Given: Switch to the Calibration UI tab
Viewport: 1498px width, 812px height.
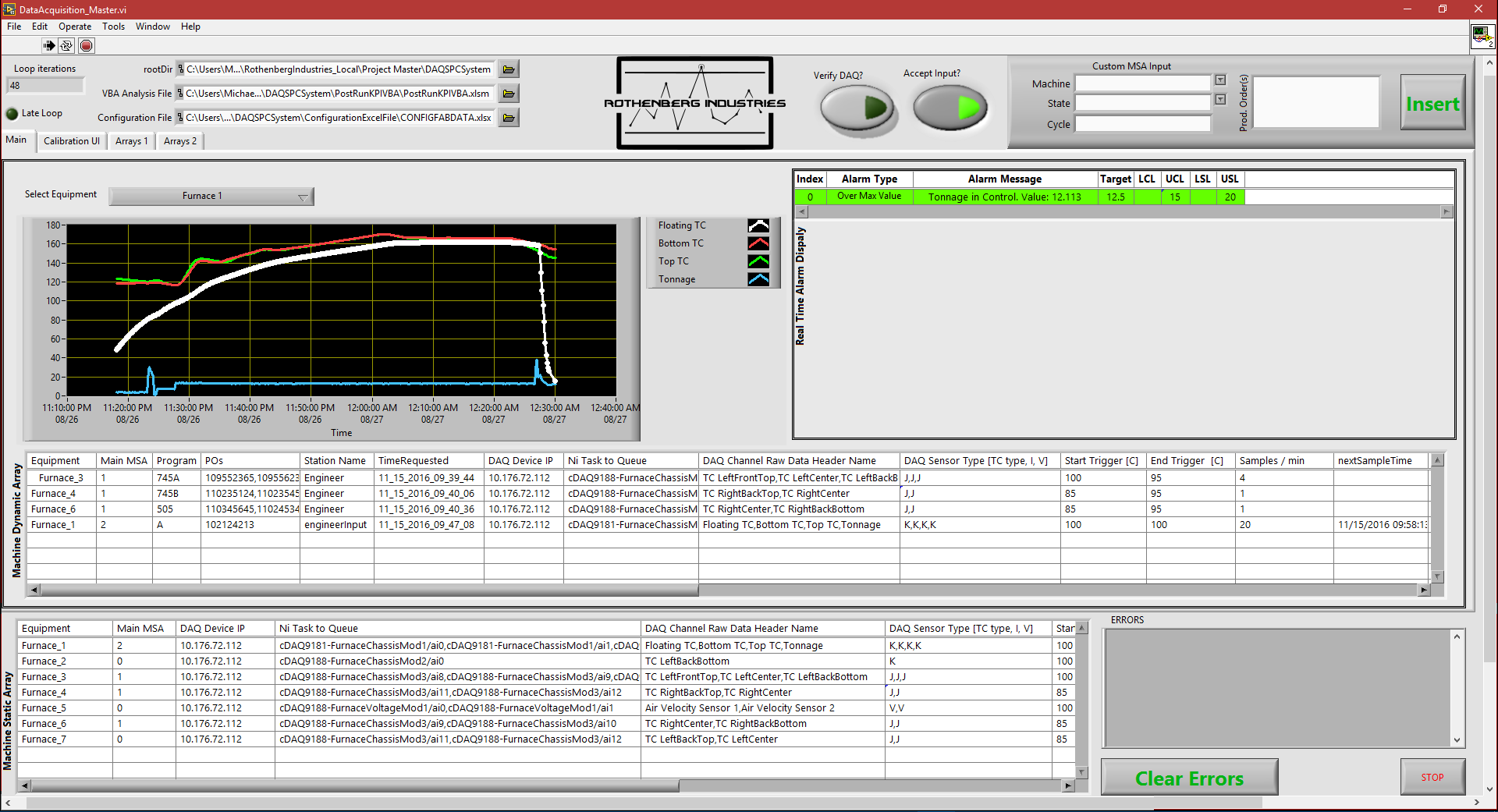Looking at the screenshot, I should tap(72, 141).
